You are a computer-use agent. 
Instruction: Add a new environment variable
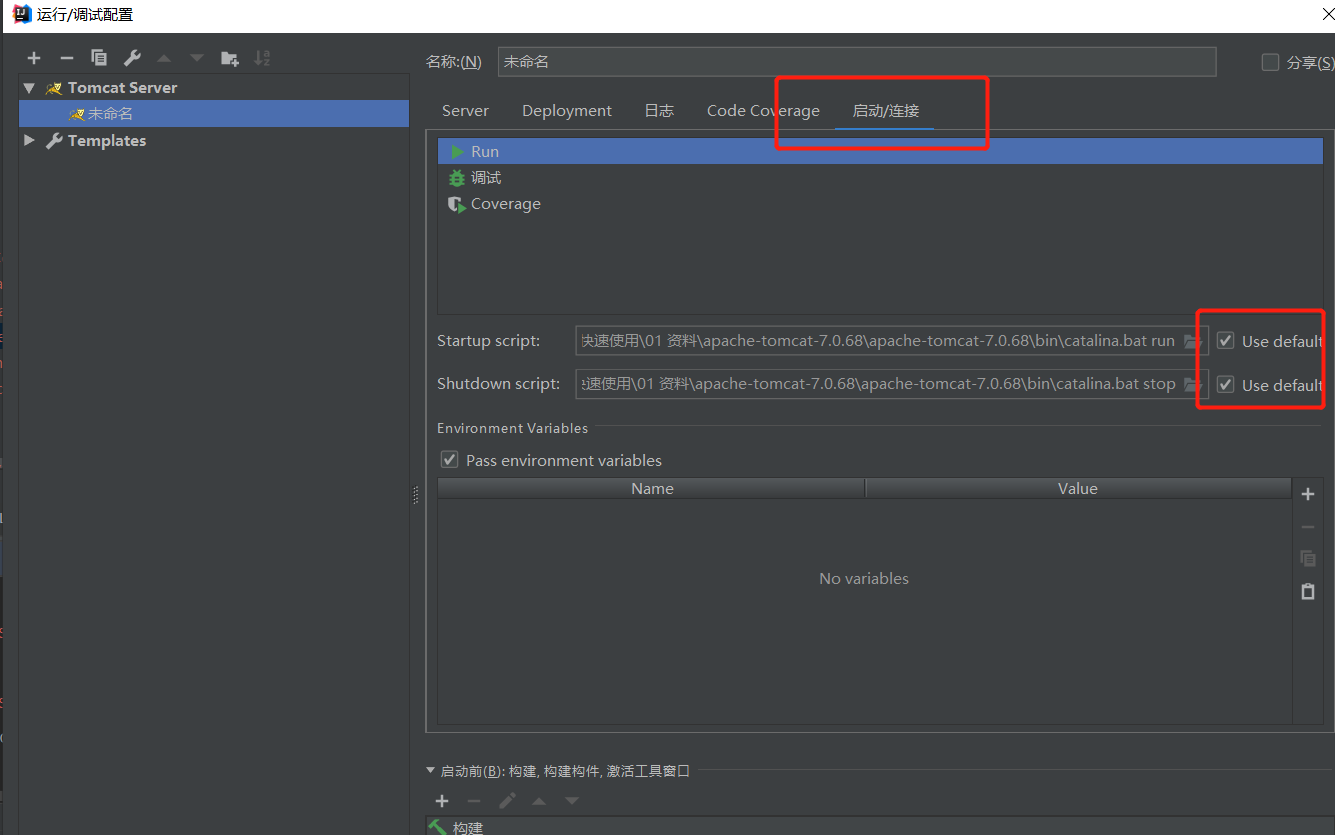pos(1308,493)
